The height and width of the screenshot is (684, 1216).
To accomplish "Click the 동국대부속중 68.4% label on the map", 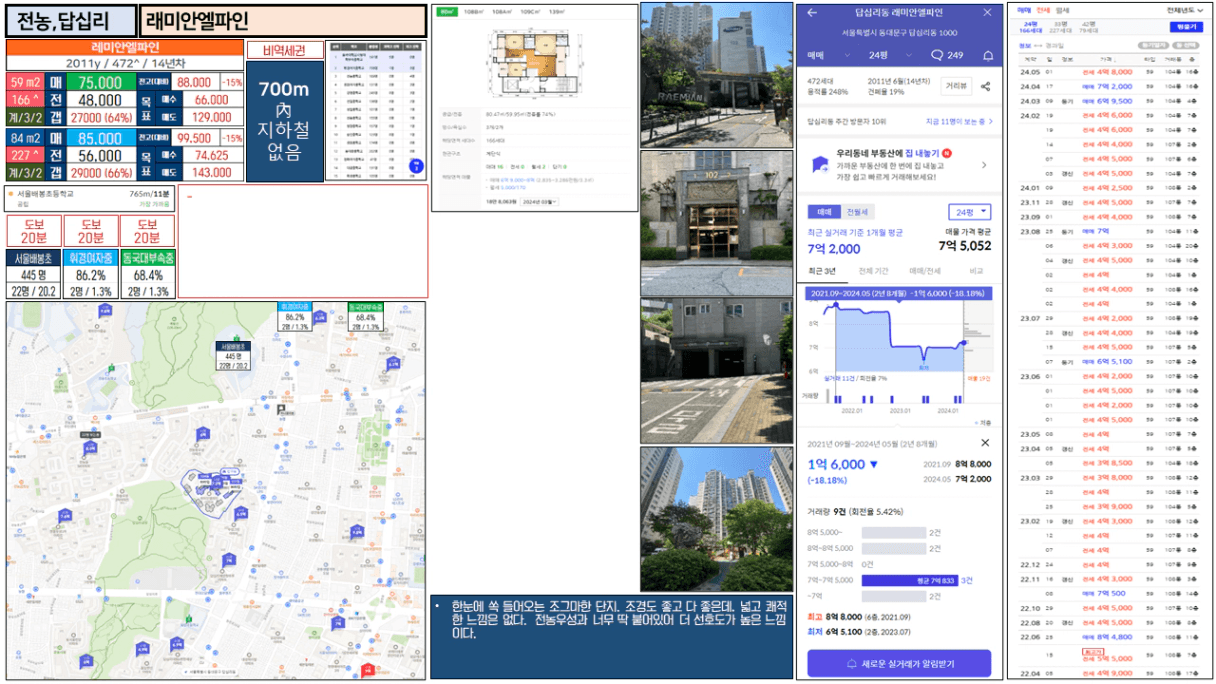I will tap(364, 315).
